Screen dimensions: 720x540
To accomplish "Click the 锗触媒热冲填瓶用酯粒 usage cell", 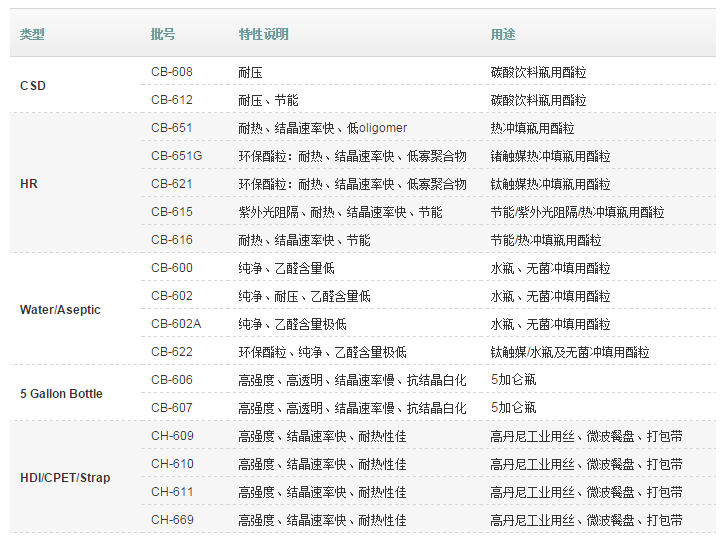I will click(550, 156).
